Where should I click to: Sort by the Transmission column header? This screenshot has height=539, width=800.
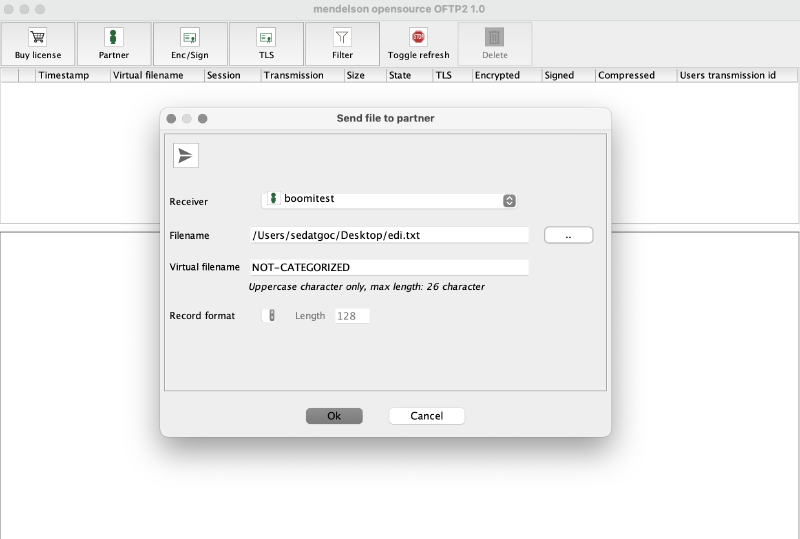pyautogui.click(x=302, y=76)
